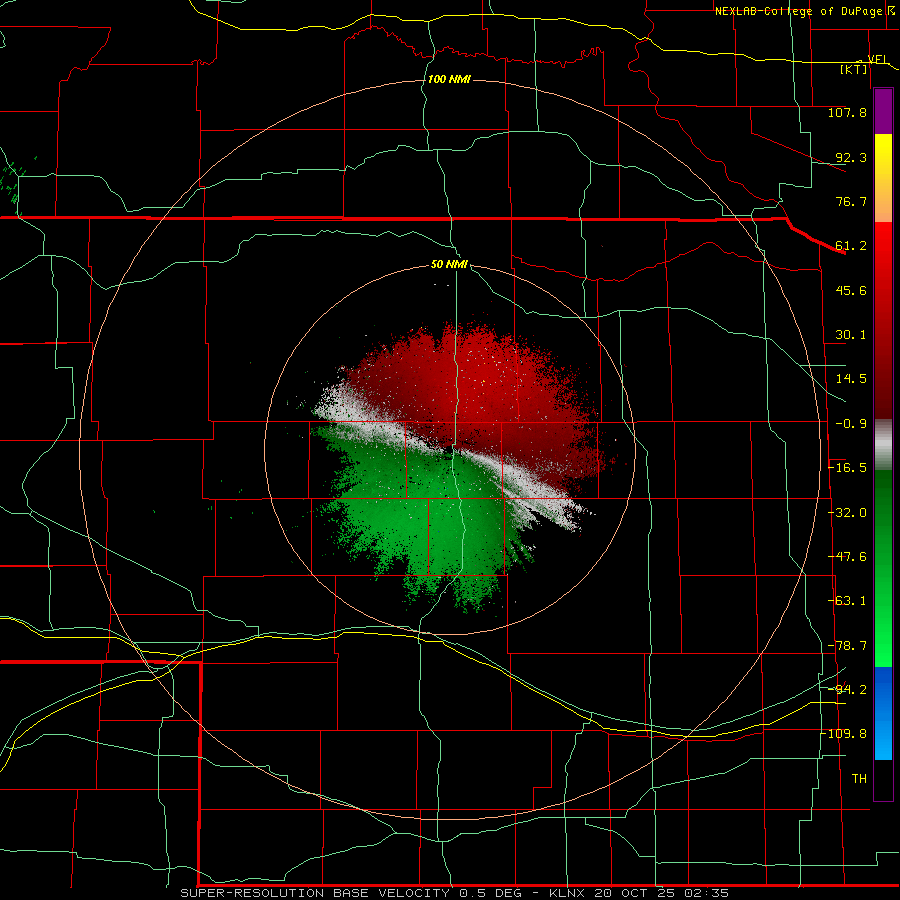Image resolution: width=900 pixels, height=900 pixels.
Task: Click the 100 NMI range ring label
Action: [449, 79]
